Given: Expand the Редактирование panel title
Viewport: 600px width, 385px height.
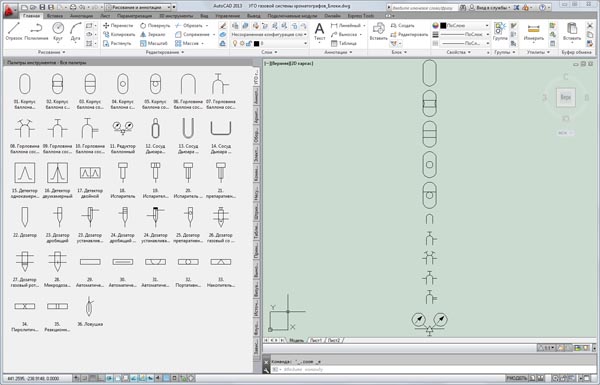Looking at the screenshot, I should pos(165,52).
